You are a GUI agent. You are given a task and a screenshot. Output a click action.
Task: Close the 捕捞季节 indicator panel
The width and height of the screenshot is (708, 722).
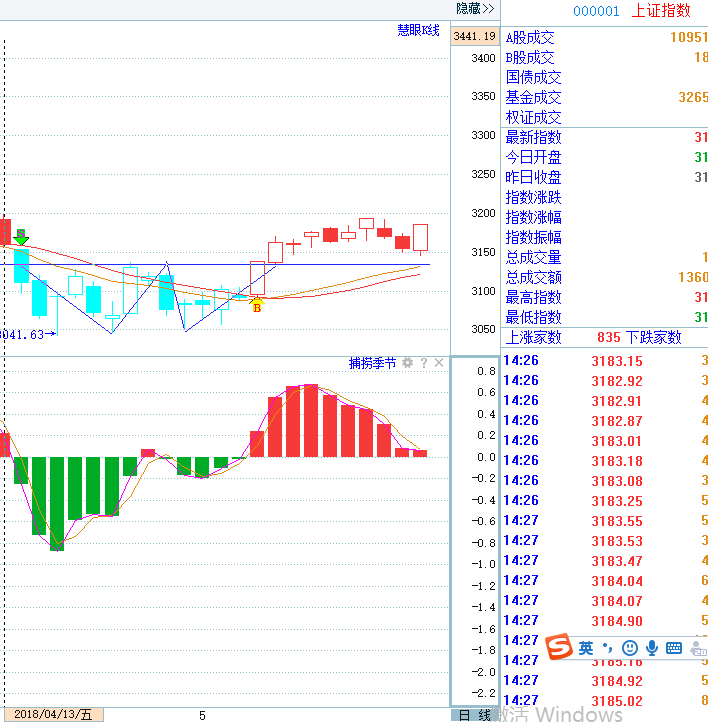point(439,363)
